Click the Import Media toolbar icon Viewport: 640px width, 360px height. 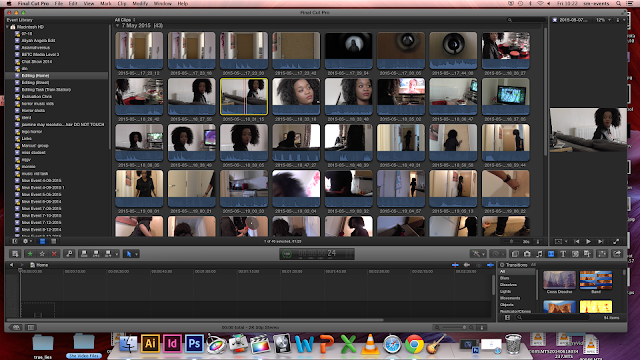15,254
